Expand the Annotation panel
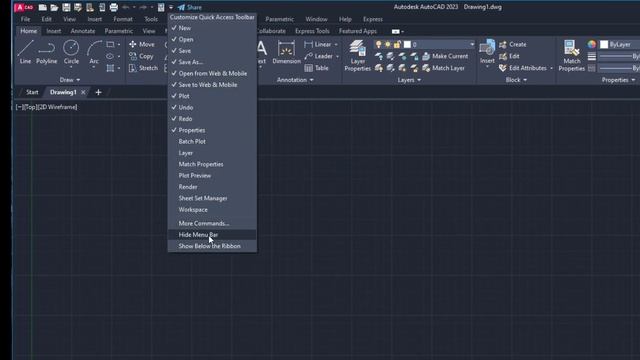Screen dimensions: 640x360 coord(295,80)
